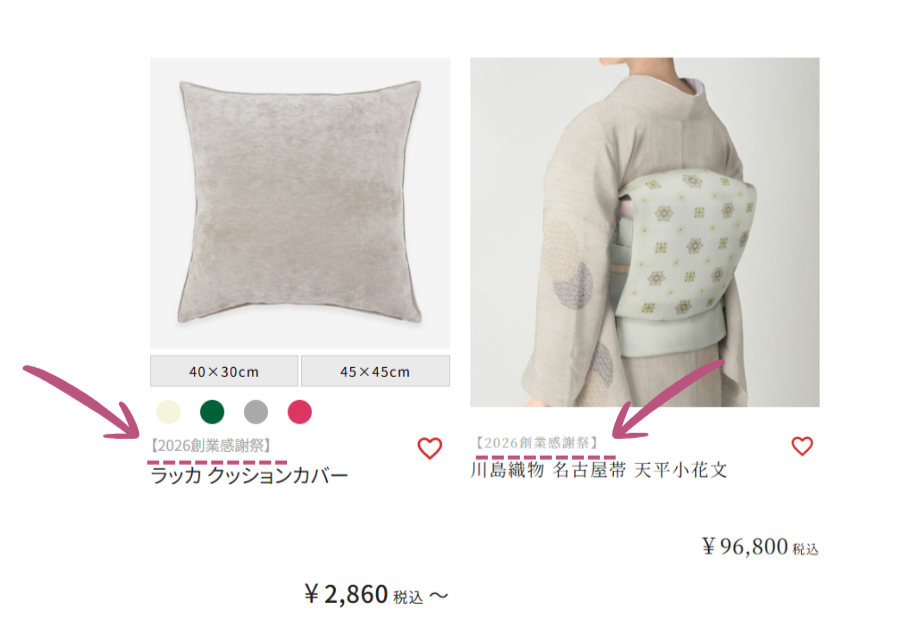Click the 税込 label beside ¥2,860
Screen dimensions: 897x641
tap(408, 598)
